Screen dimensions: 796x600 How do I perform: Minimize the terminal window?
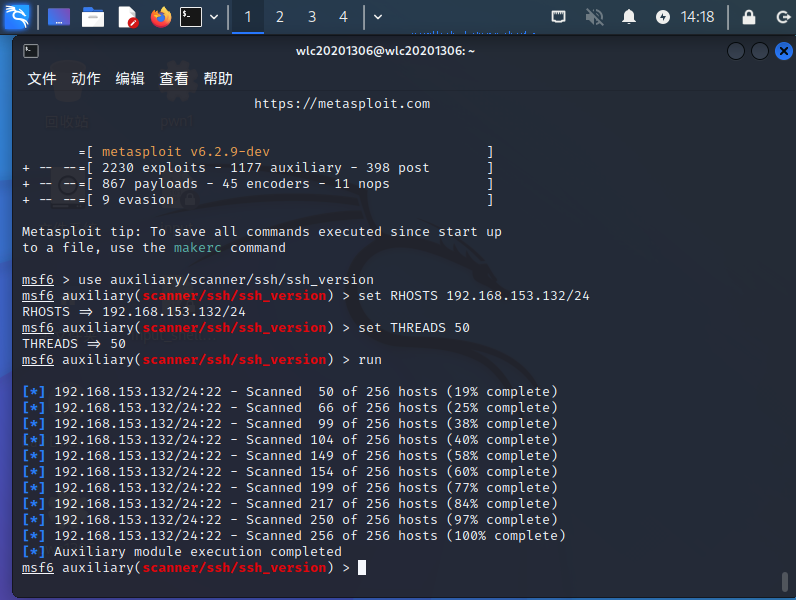click(x=736, y=51)
